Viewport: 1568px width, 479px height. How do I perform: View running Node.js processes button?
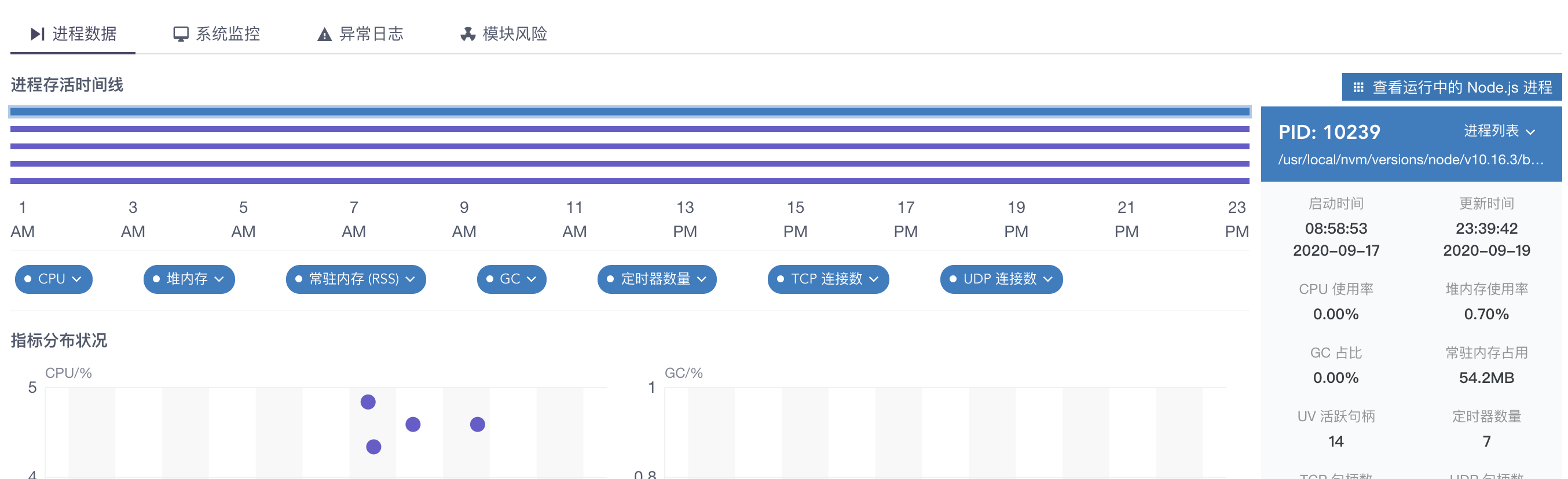click(1452, 87)
